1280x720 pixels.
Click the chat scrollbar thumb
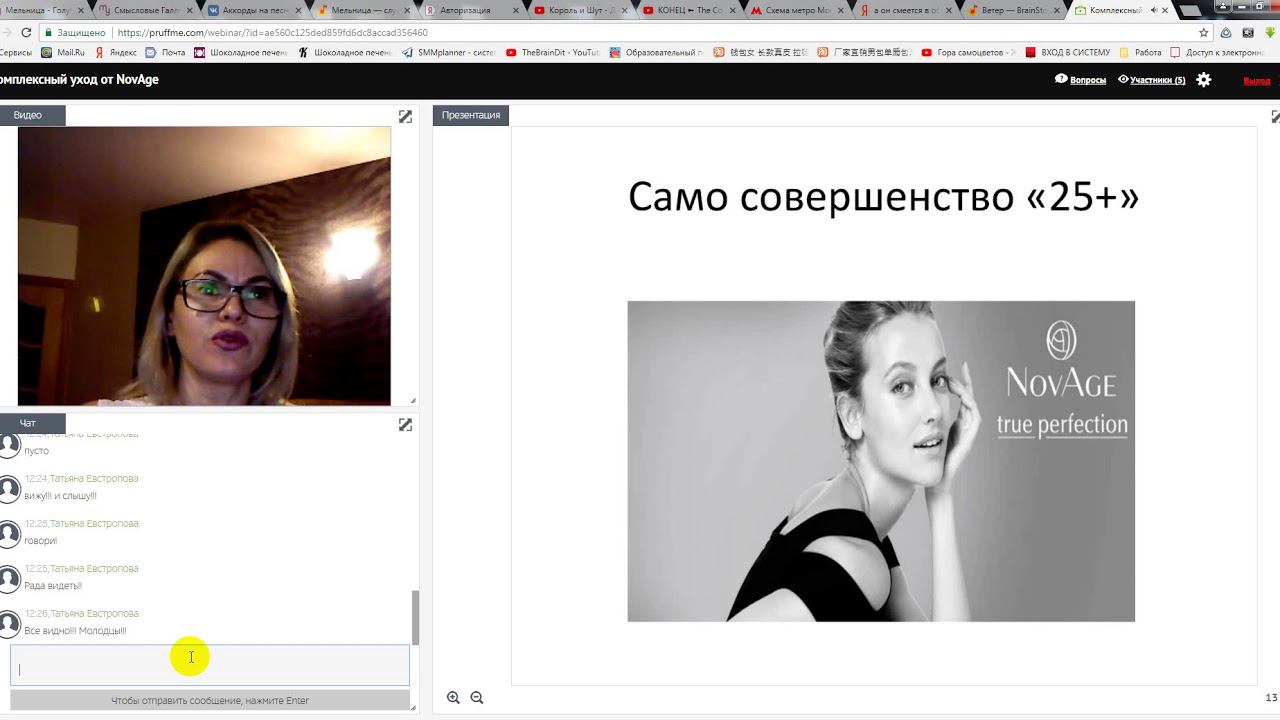click(x=416, y=617)
